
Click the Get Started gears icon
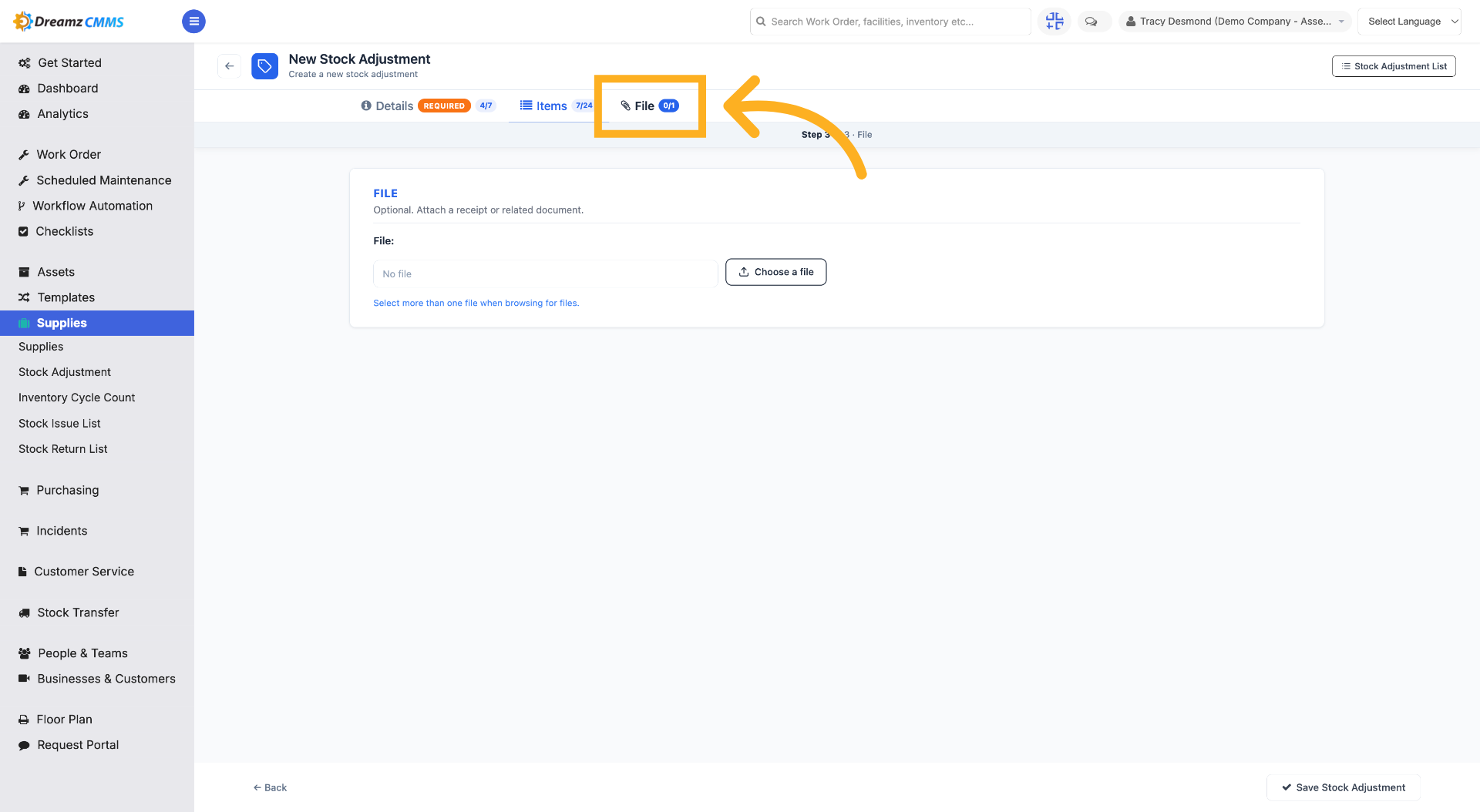pos(24,63)
